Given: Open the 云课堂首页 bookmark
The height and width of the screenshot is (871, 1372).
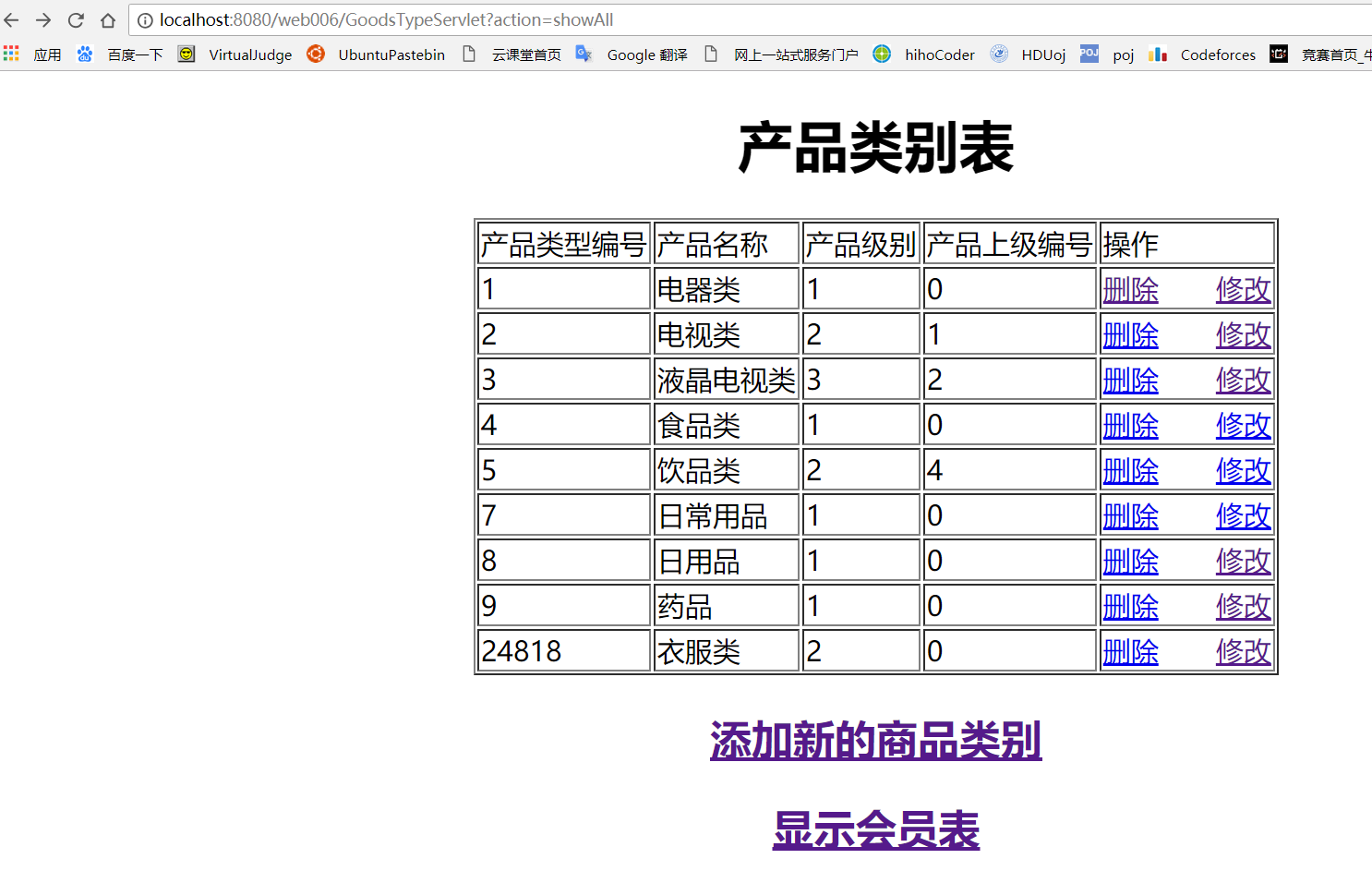Looking at the screenshot, I should pyautogui.click(x=511, y=54).
